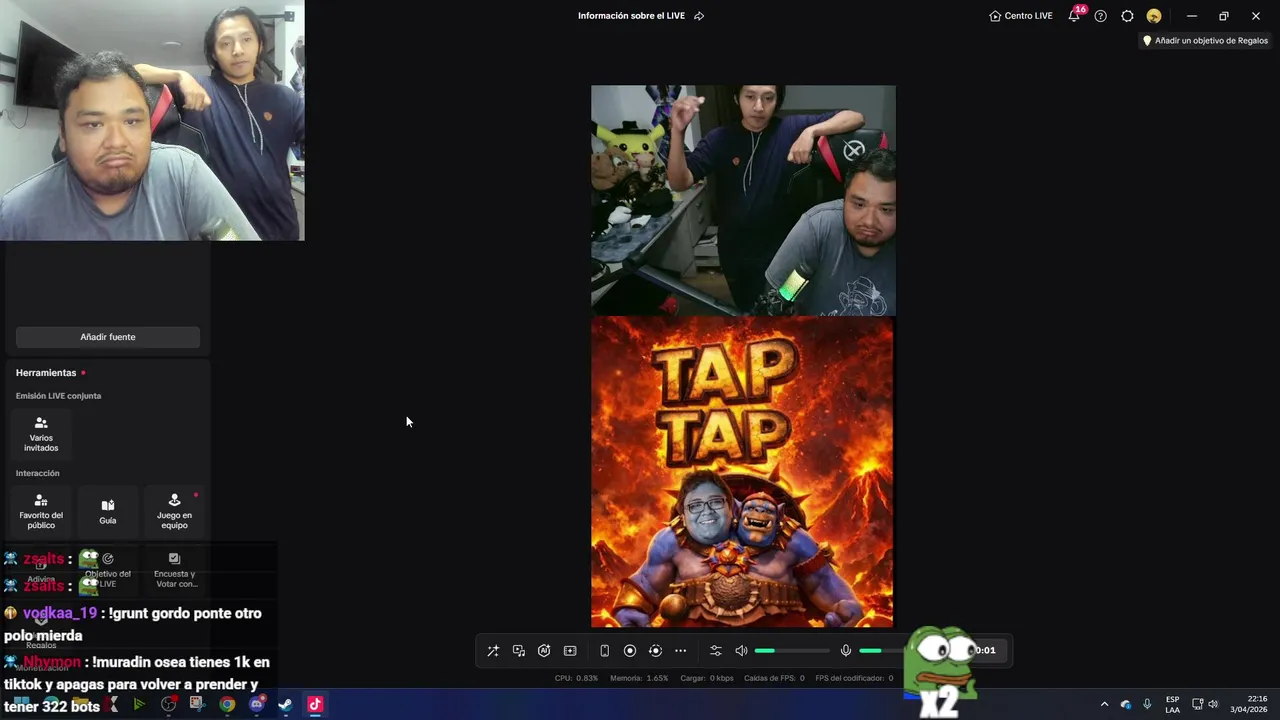The width and height of the screenshot is (1280, 720).
Task: Click Caídas de FPS status text
Action: click(x=774, y=678)
